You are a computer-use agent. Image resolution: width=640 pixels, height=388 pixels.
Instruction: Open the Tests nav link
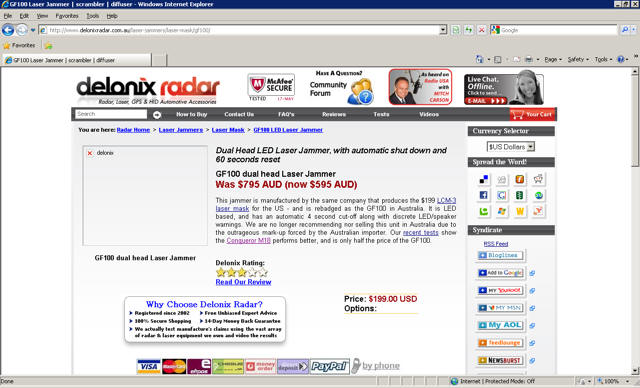tap(381, 115)
